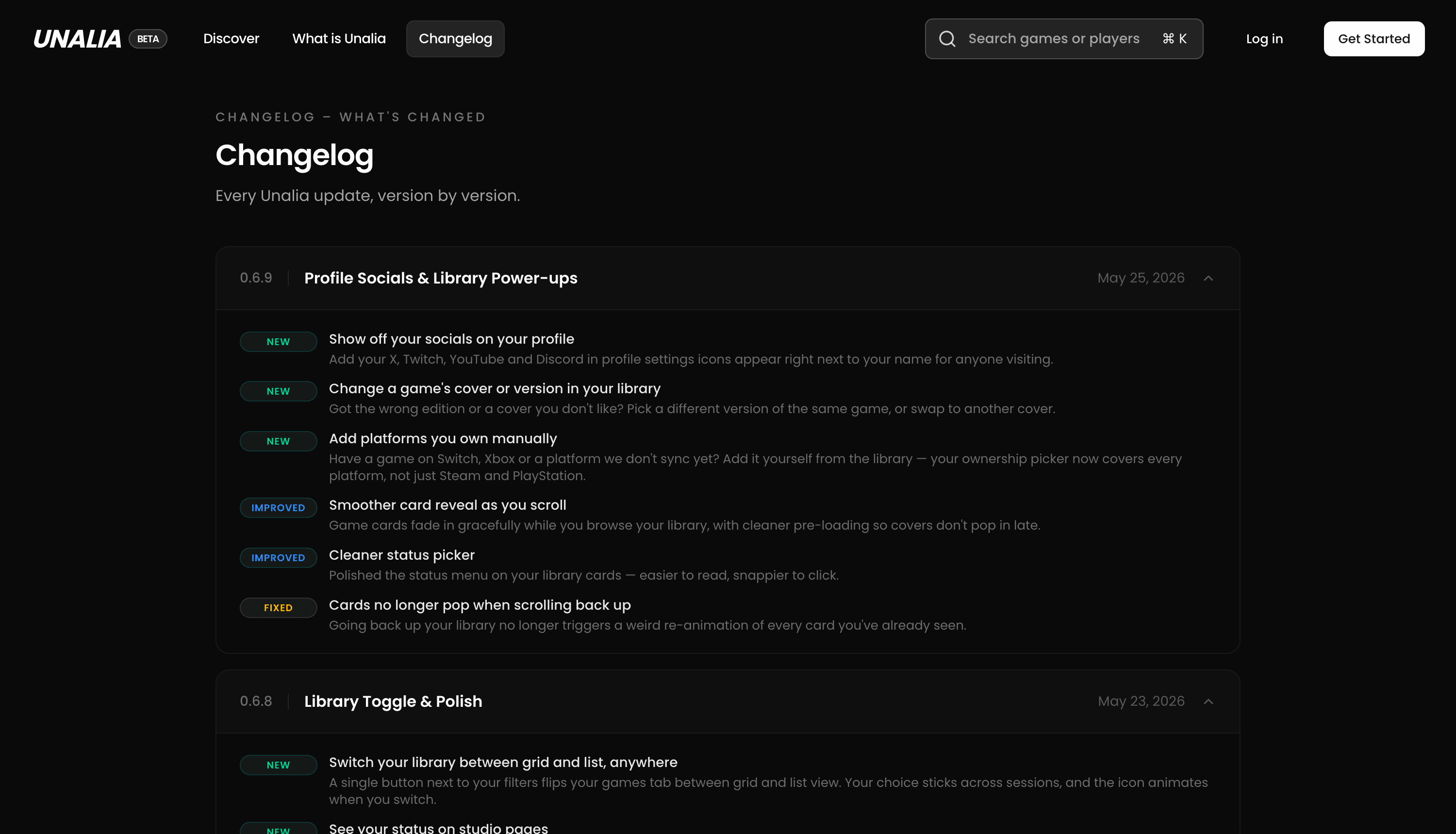Click IMPROVED badge for Cleaner status picker
1456x834 pixels.
coord(278,558)
